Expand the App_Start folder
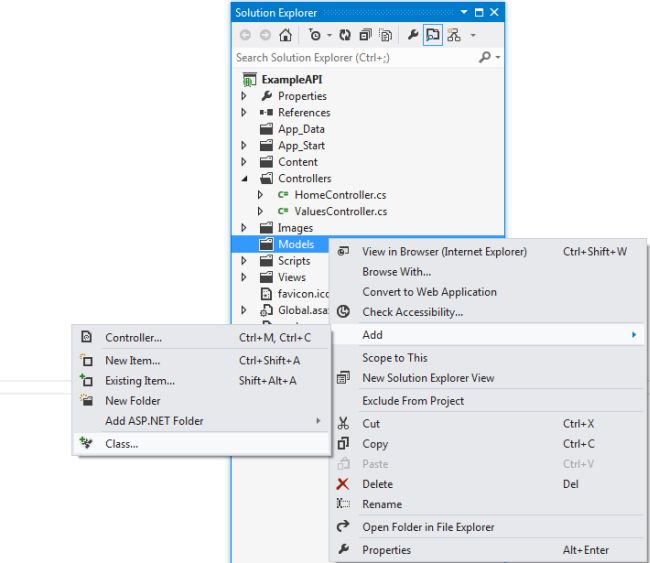650x563 pixels. (x=244, y=145)
